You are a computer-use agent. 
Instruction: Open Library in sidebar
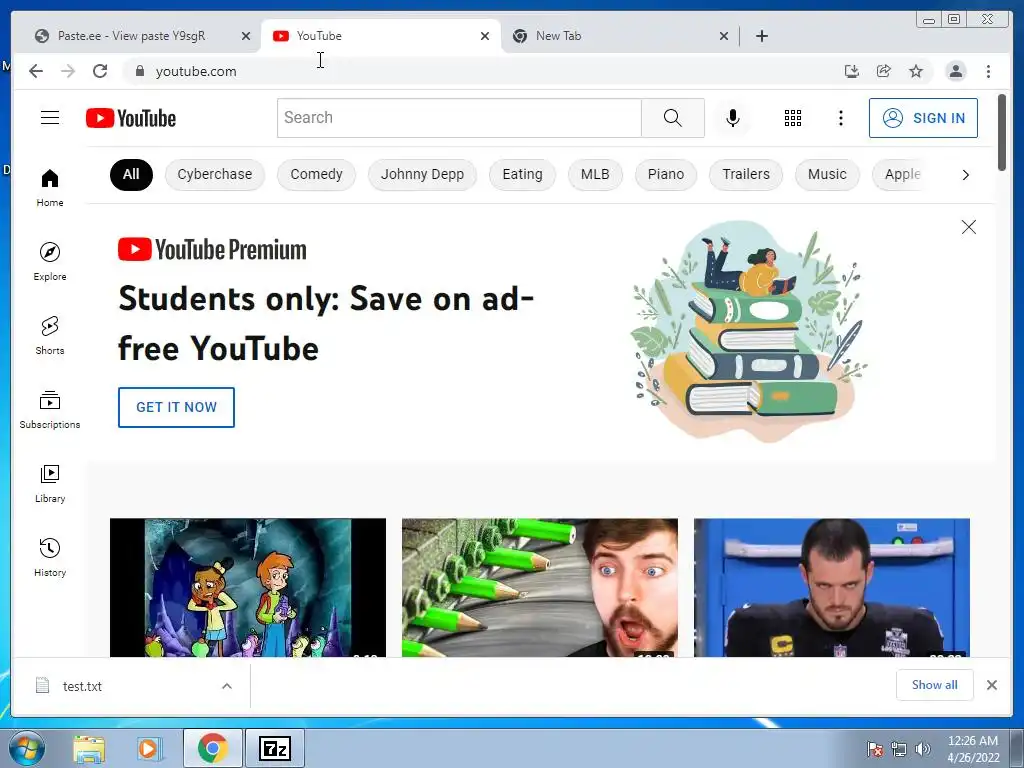tap(50, 483)
